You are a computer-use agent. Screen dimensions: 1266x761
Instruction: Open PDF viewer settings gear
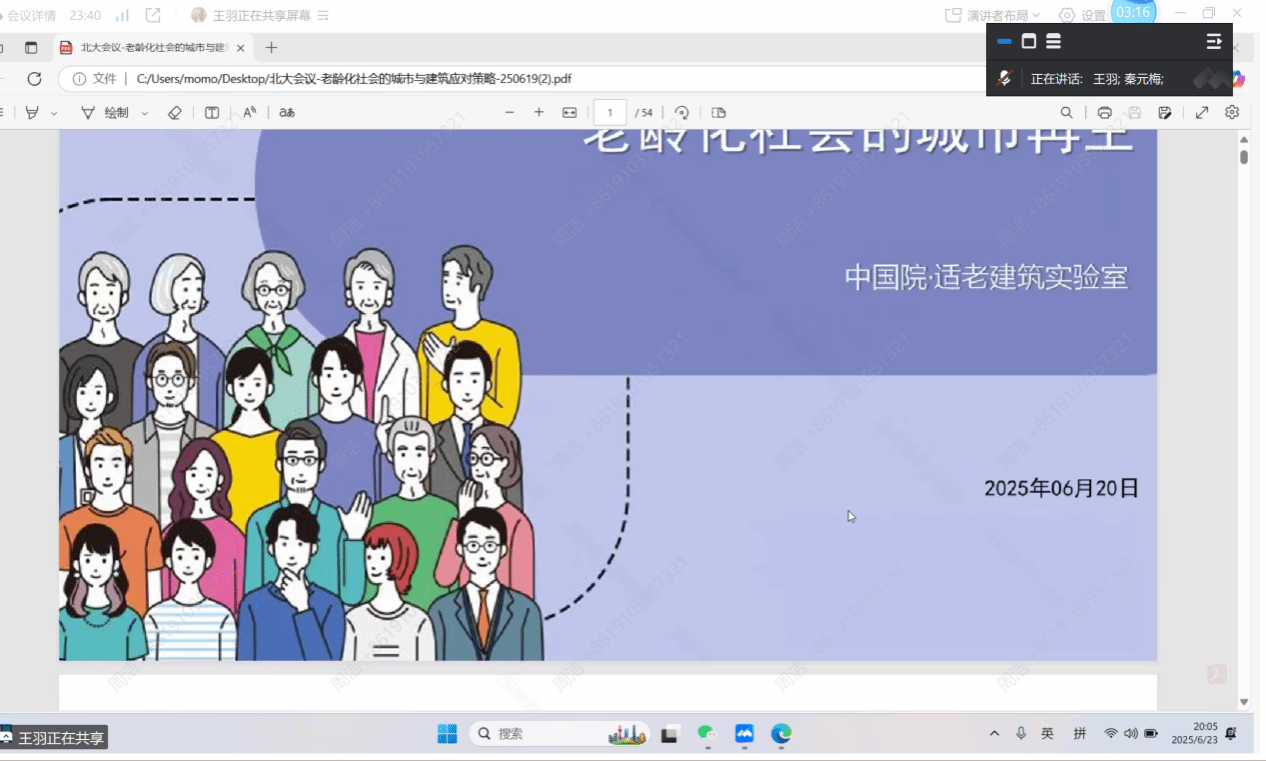1232,113
